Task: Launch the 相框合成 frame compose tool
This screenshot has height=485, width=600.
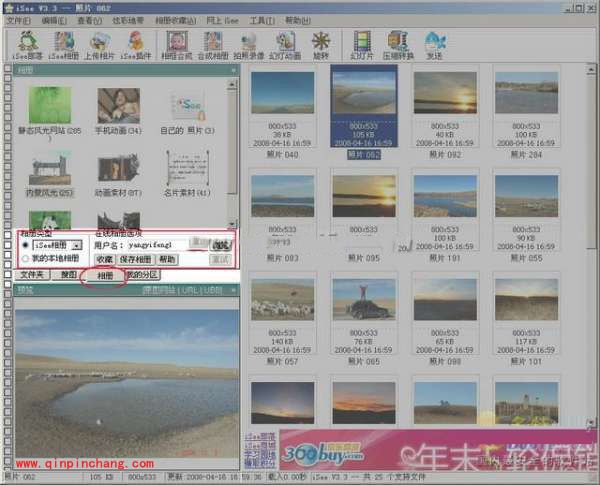Action: pos(177,45)
